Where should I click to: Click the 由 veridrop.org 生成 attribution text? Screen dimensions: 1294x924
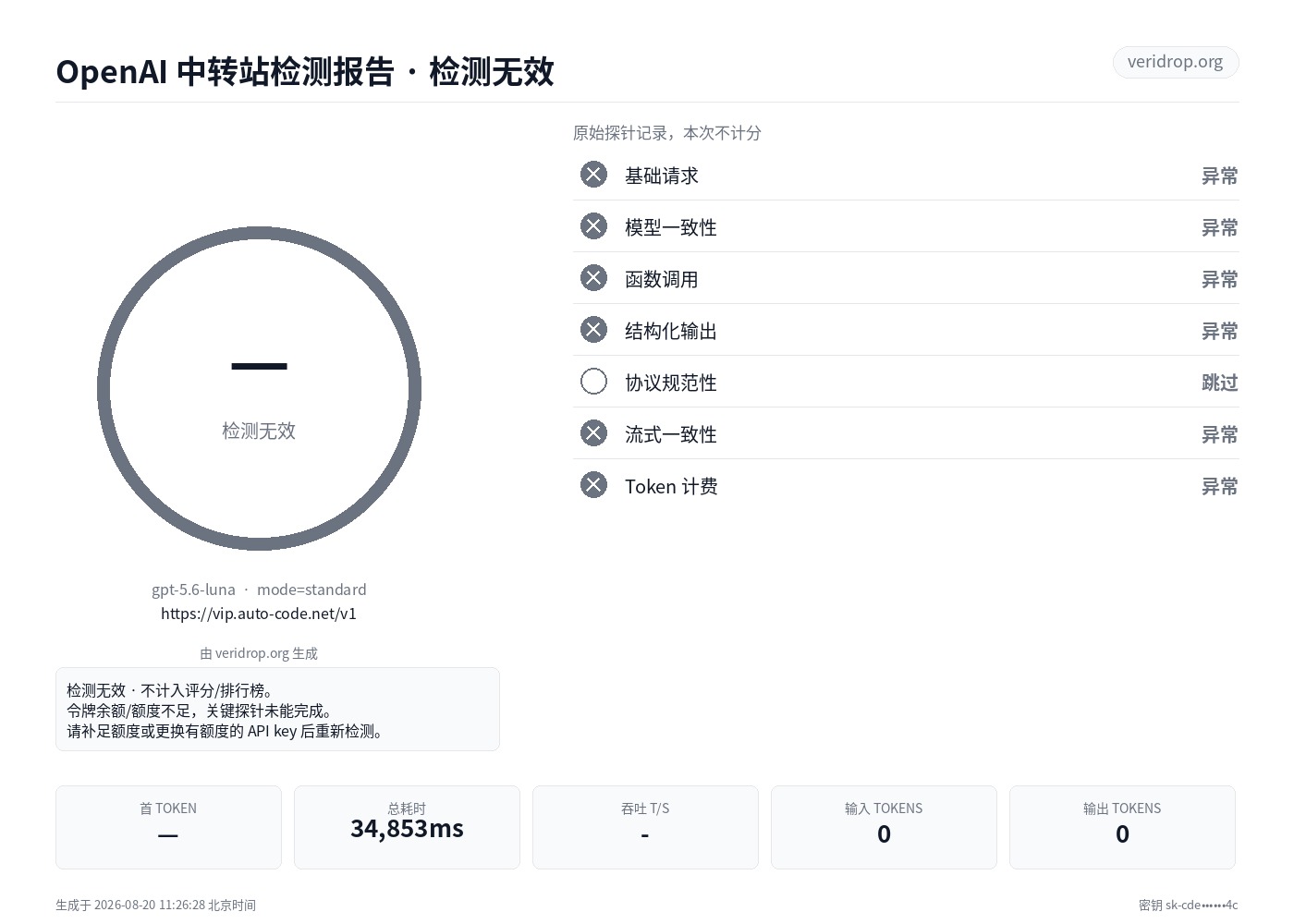[259, 653]
